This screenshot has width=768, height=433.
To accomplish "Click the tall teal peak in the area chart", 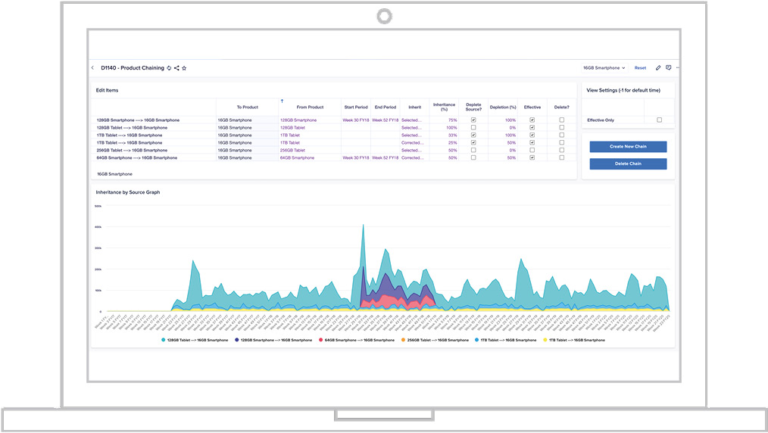I will click(363, 245).
